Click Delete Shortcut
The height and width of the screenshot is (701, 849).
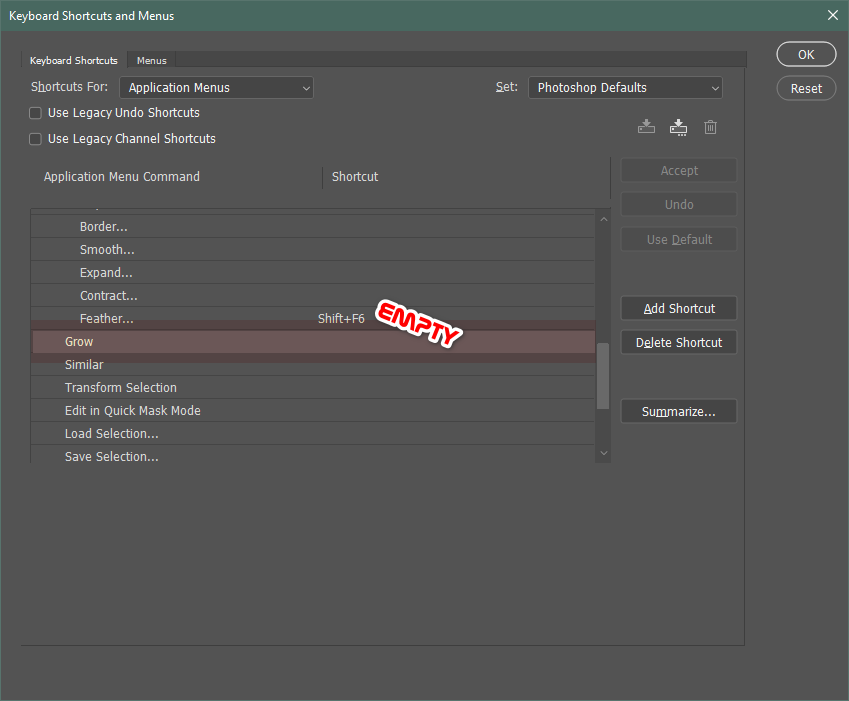[x=678, y=342]
